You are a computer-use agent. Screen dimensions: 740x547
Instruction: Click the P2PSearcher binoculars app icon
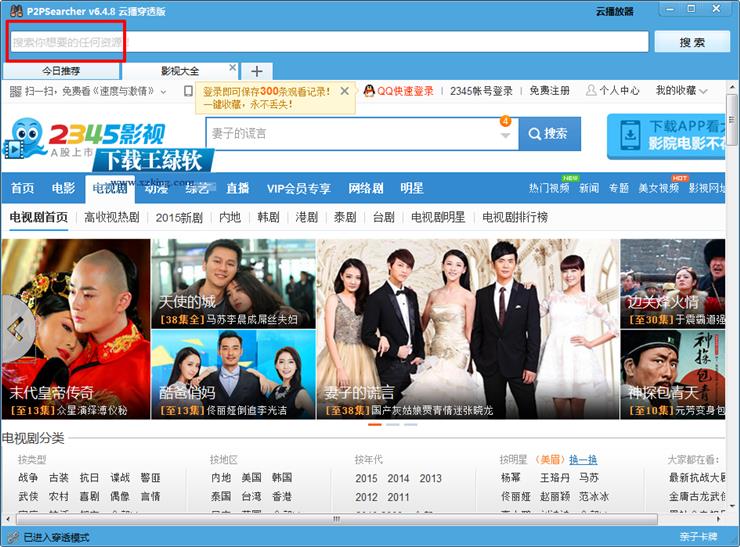(16, 10)
